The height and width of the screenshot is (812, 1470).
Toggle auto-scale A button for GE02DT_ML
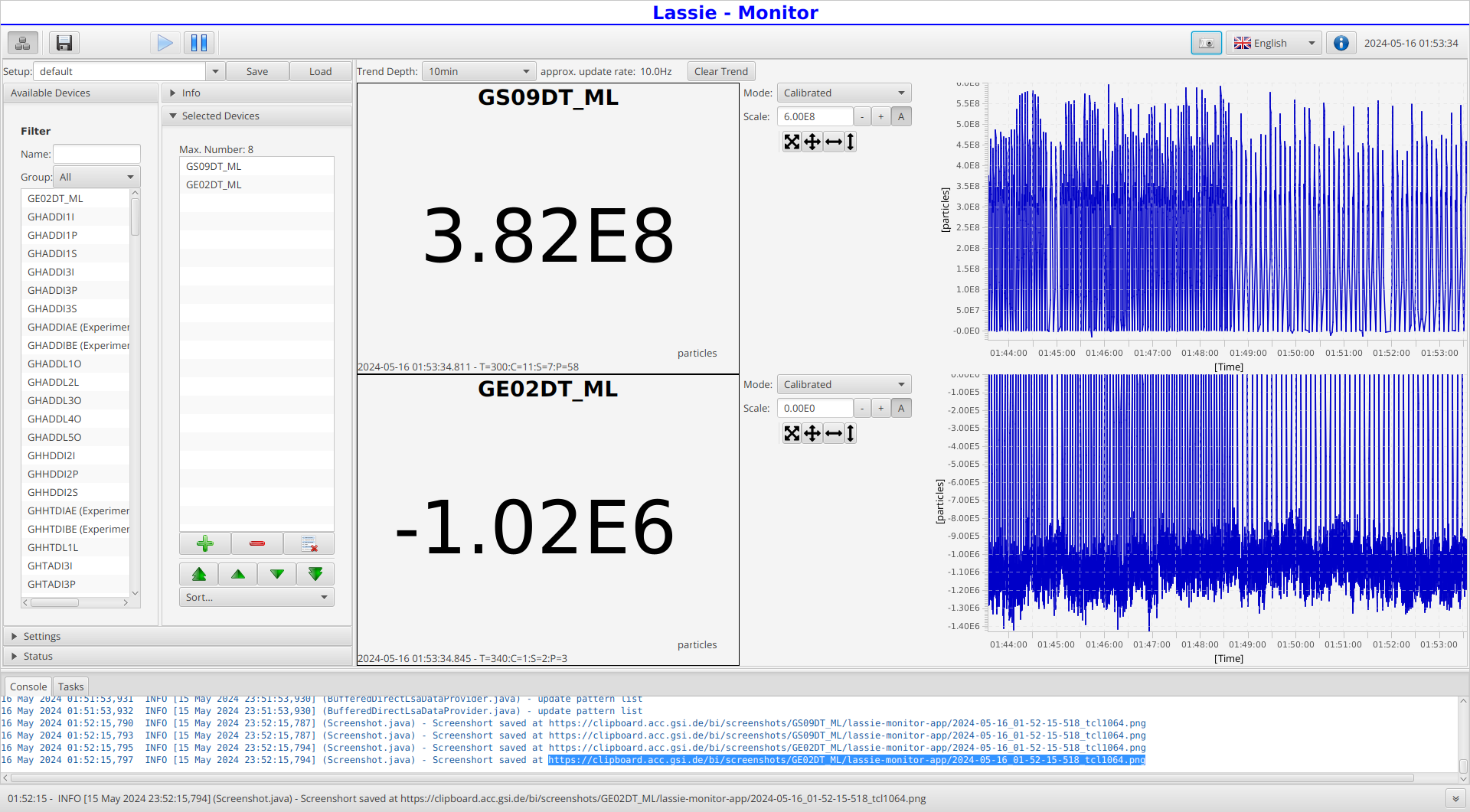coord(901,408)
